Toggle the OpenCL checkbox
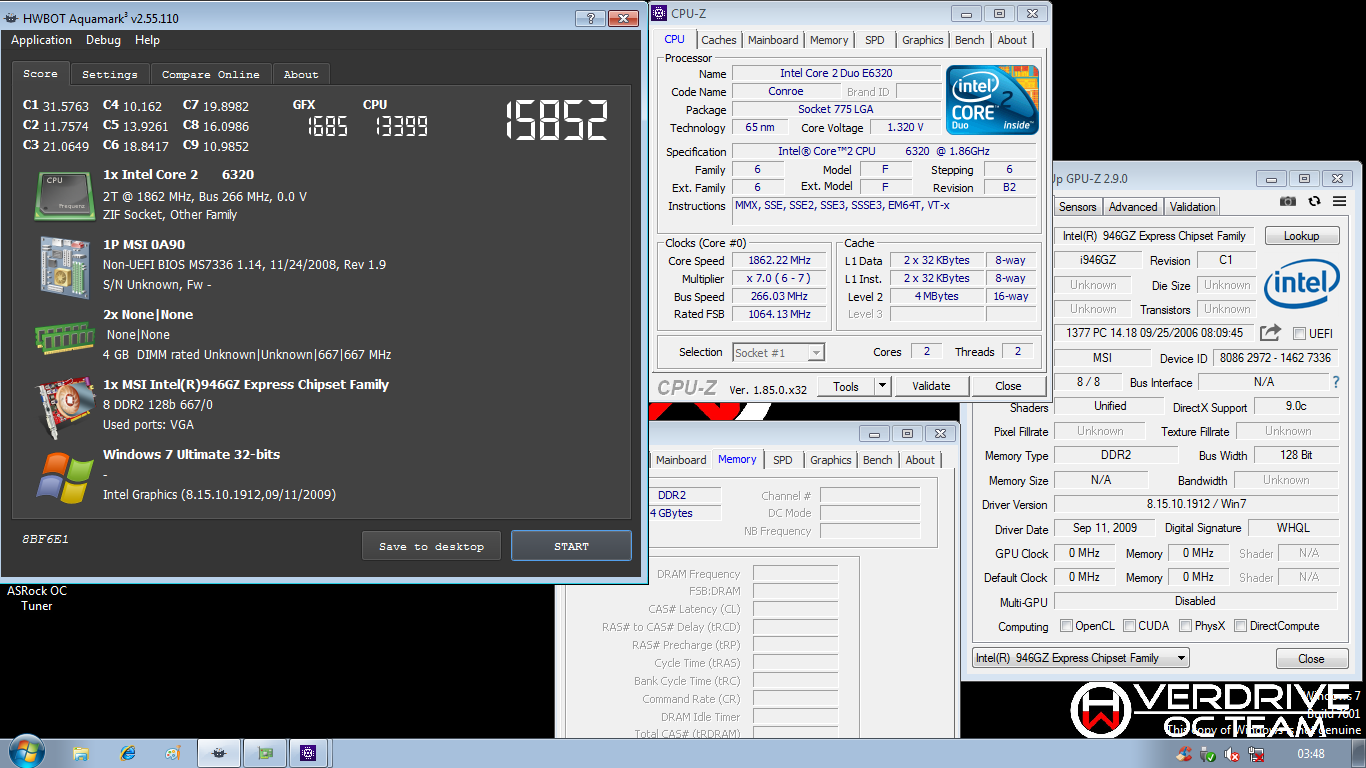 pos(1067,626)
